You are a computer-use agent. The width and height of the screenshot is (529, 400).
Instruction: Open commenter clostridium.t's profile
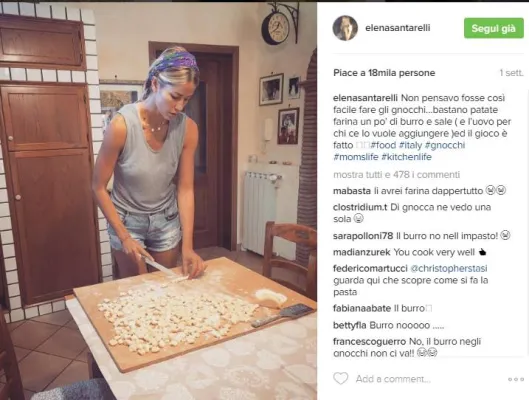(x=360, y=207)
